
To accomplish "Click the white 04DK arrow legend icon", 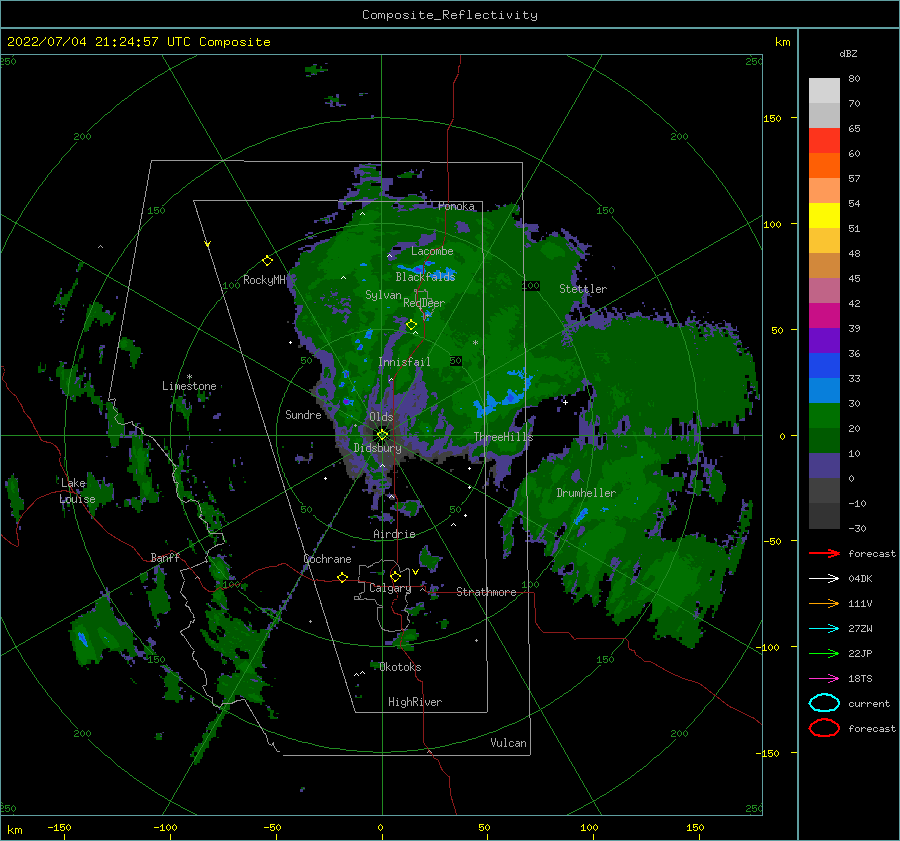I will tap(824, 579).
